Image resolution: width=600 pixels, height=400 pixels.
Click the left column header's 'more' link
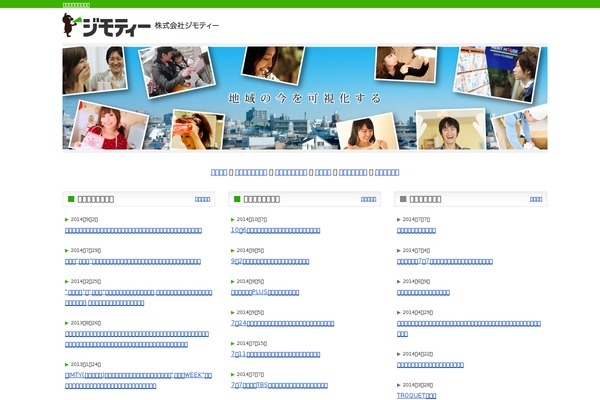coord(202,199)
